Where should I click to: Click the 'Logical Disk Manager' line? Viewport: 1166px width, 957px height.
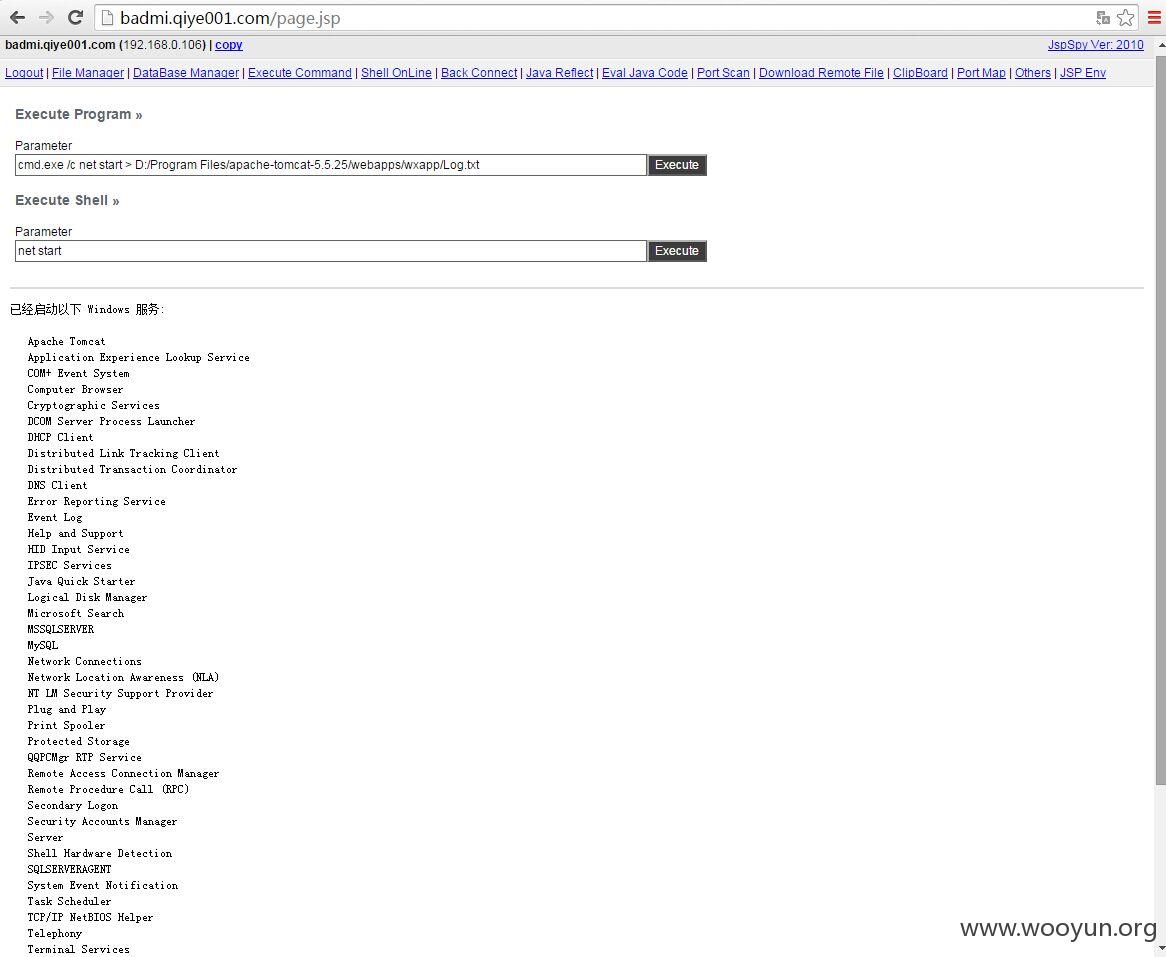[87, 597]
